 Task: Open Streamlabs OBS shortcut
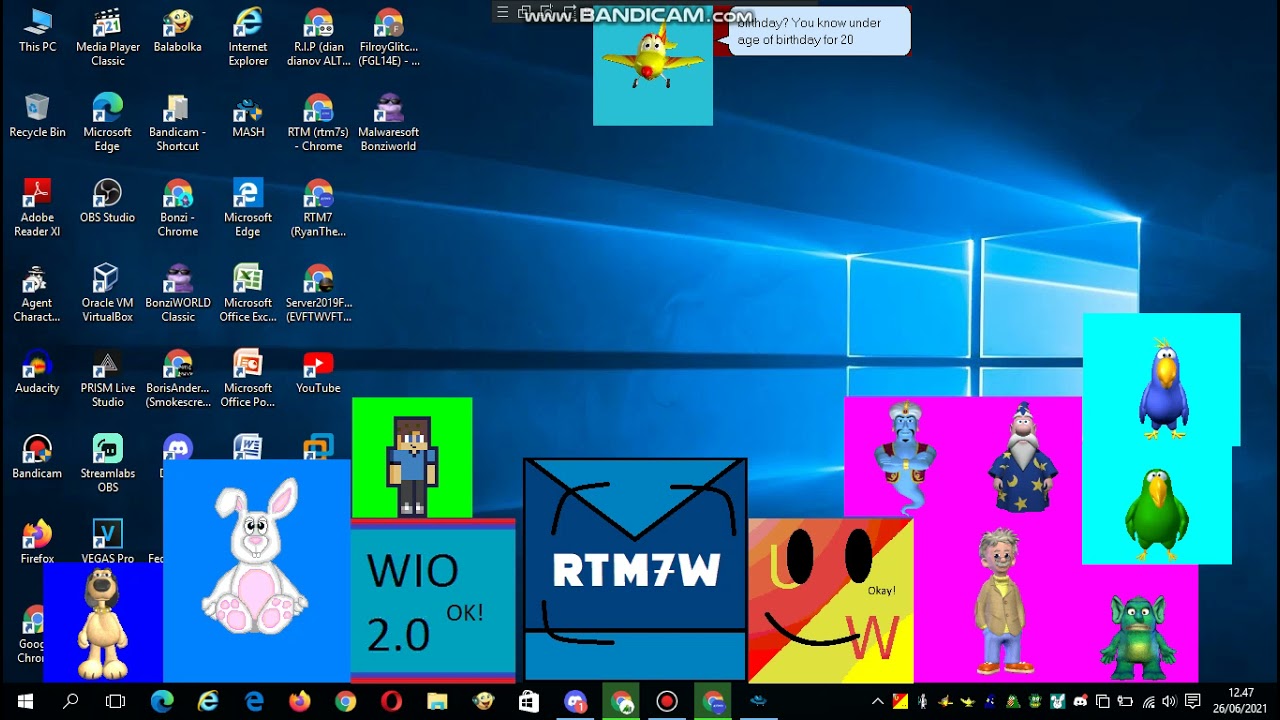[x=107, y=463]
